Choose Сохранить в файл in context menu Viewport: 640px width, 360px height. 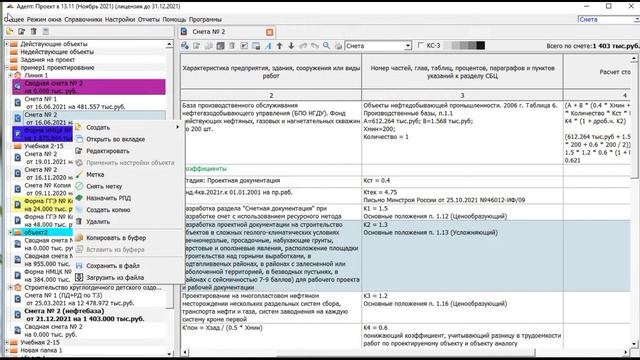click(128, 266)
